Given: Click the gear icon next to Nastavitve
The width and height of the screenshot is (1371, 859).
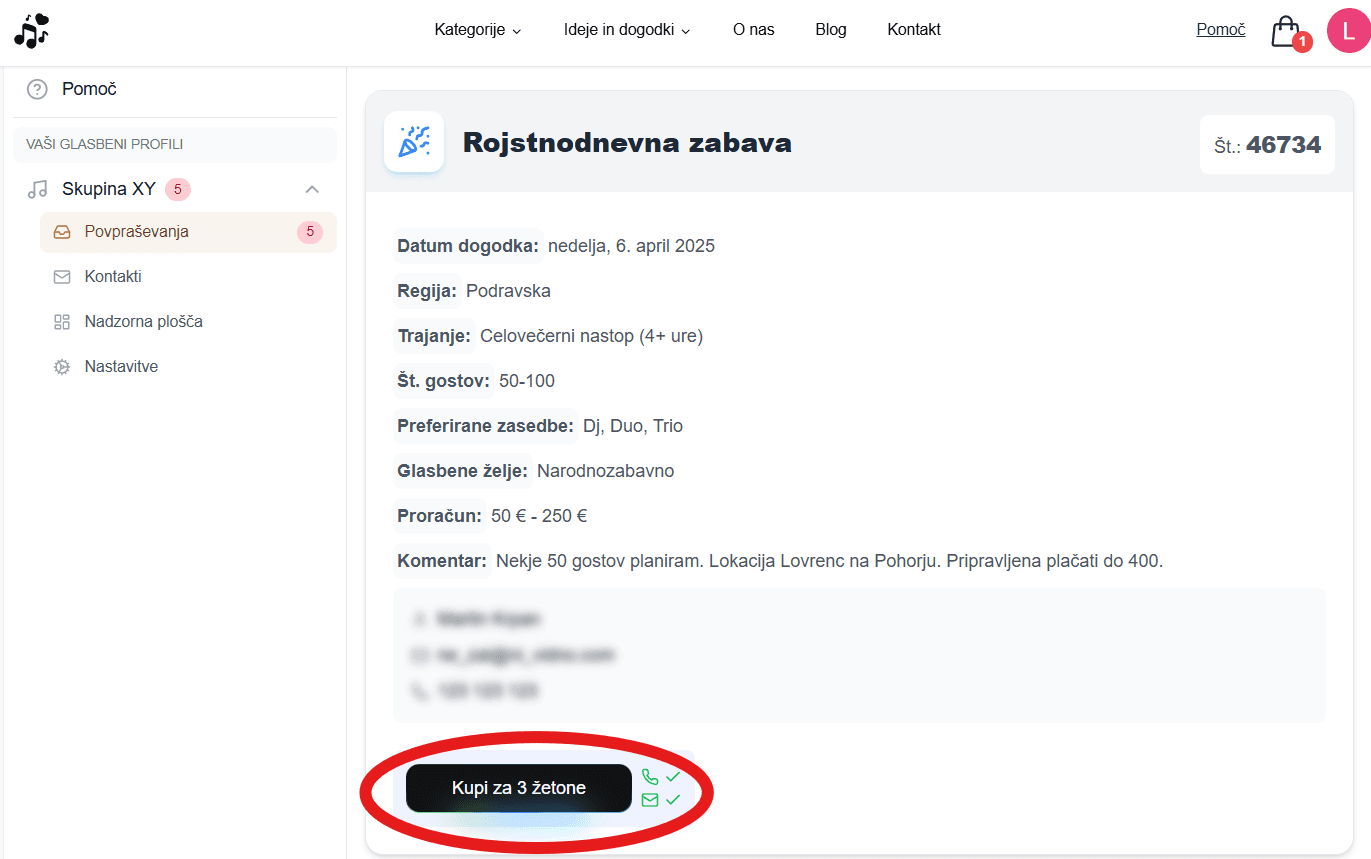Looking at the screenshot, I should 62,367.
